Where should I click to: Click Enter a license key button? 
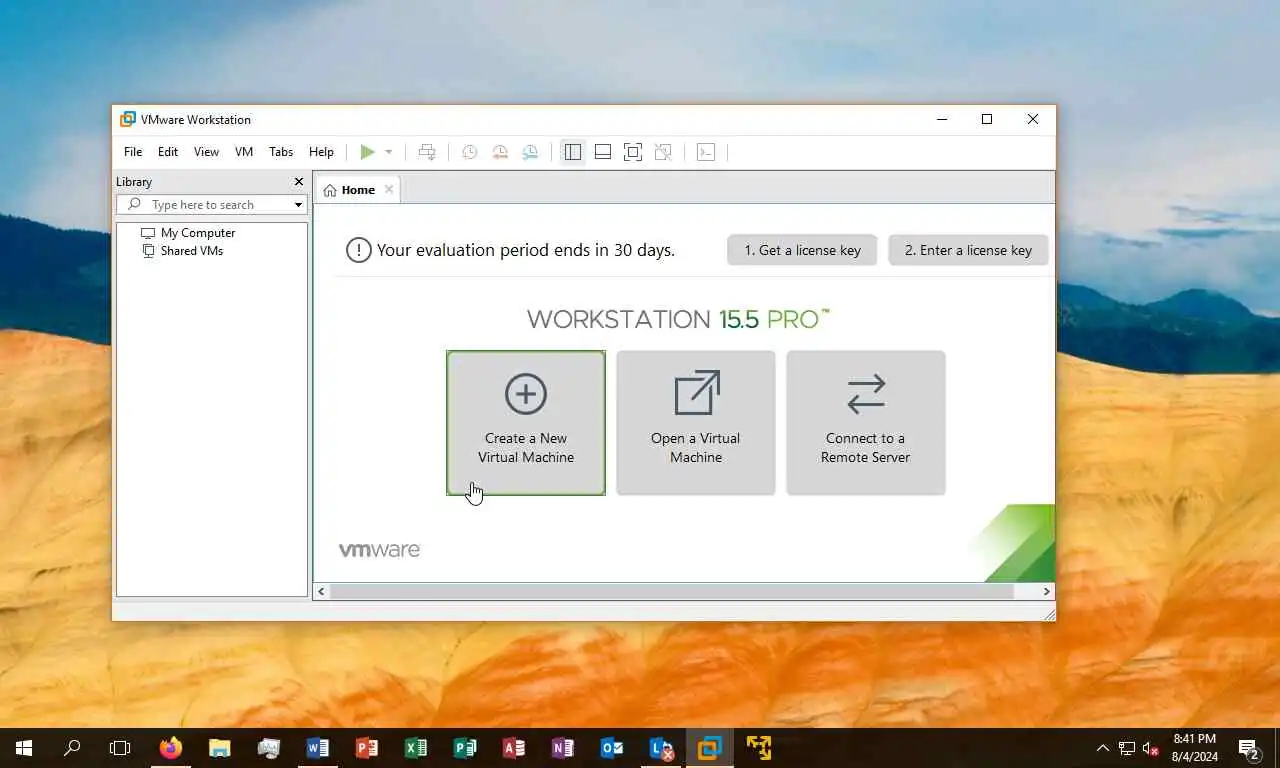coord(968,250)
